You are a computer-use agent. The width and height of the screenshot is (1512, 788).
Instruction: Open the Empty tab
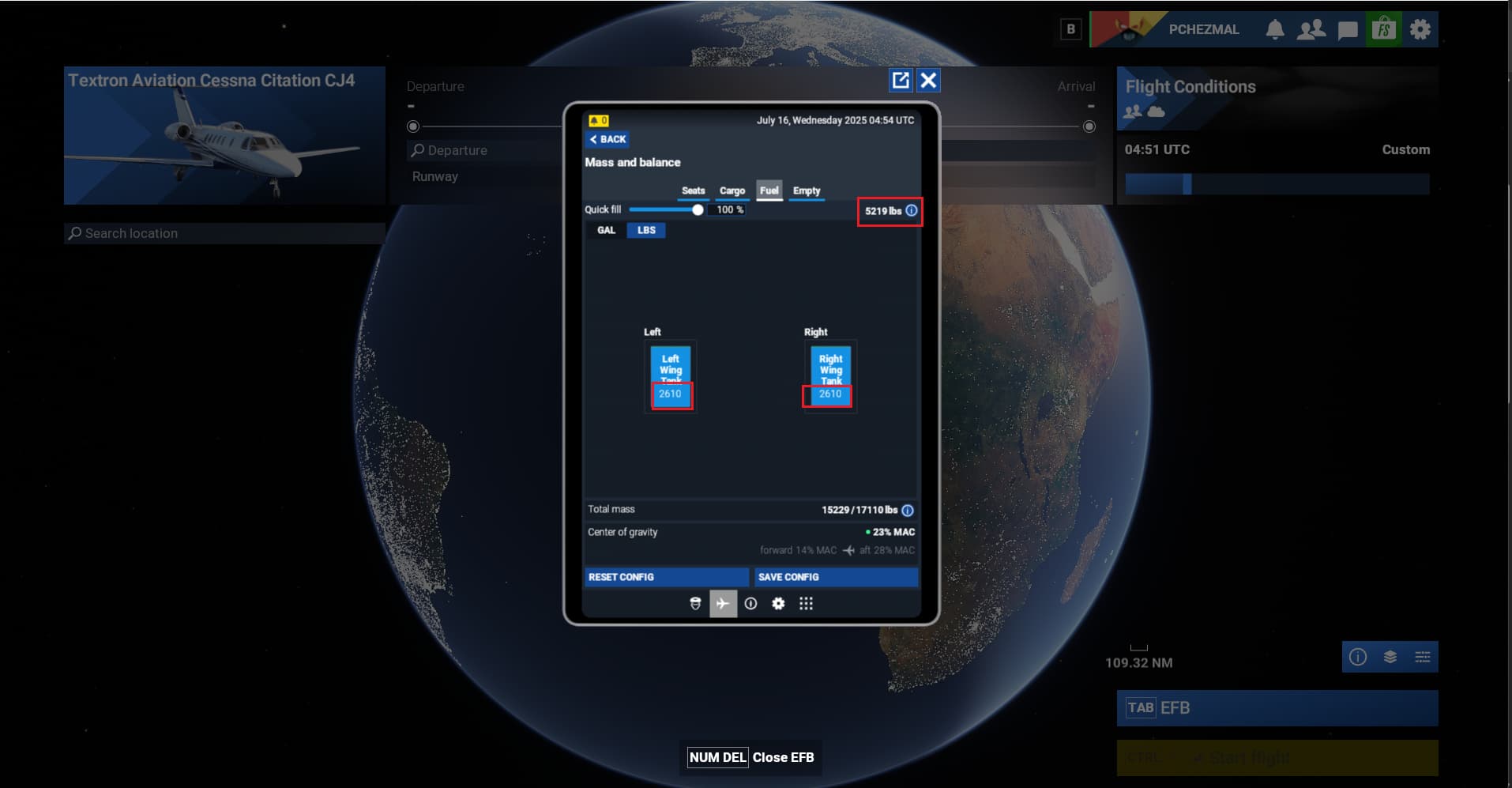(806, 190)
